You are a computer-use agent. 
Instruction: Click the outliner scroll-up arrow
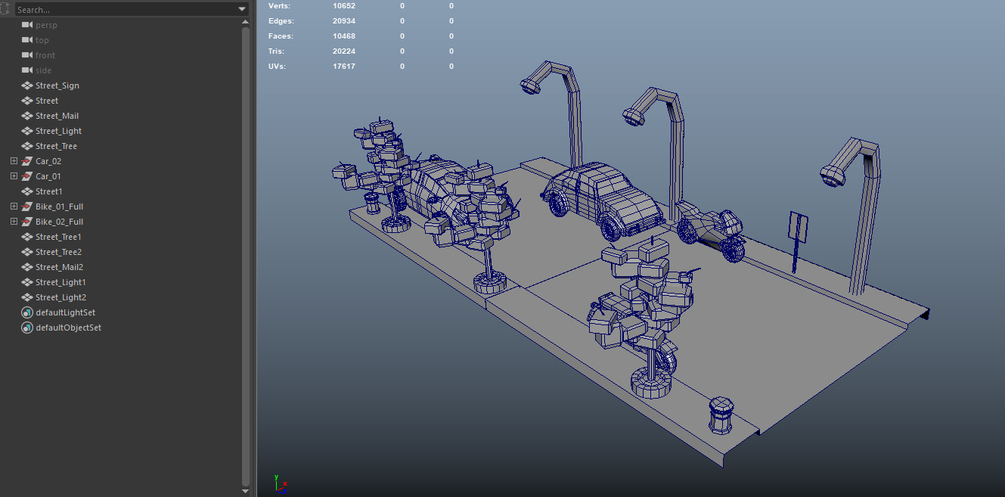(245, 22)
